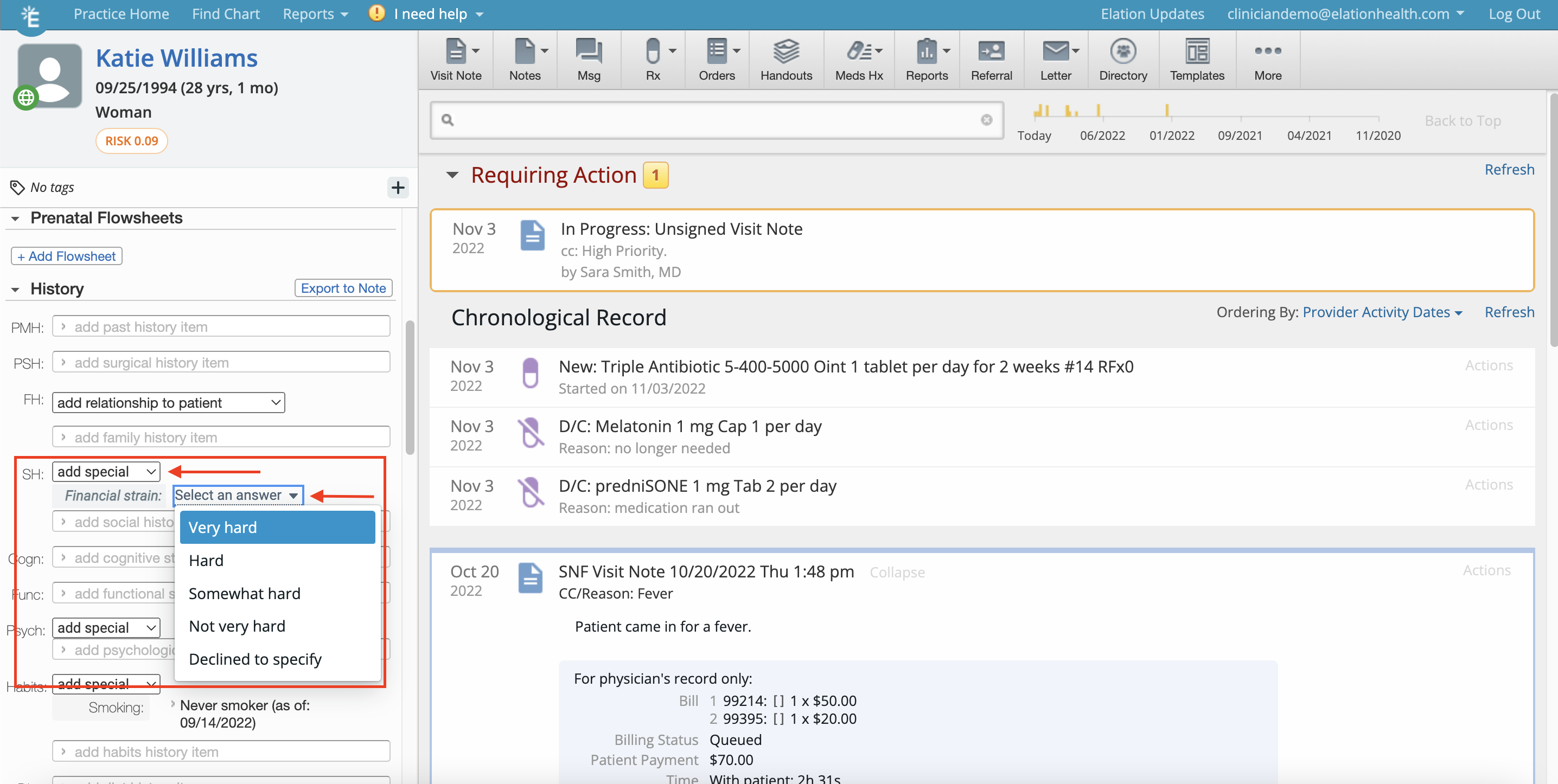Image resolution: width=1558 pixels, height=784 pixels.
Task: Open the FH relationship to patient dropdown
Action: 168,403
